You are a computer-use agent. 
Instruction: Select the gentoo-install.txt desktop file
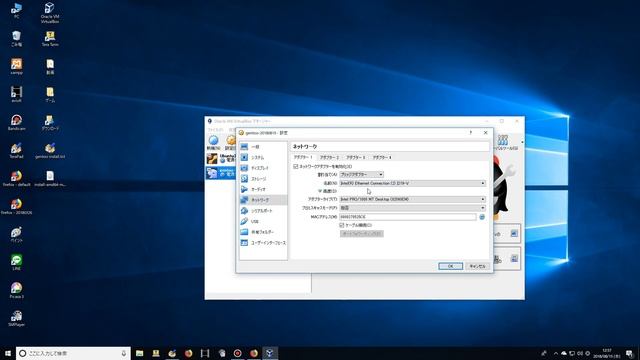tap(50, 151)
